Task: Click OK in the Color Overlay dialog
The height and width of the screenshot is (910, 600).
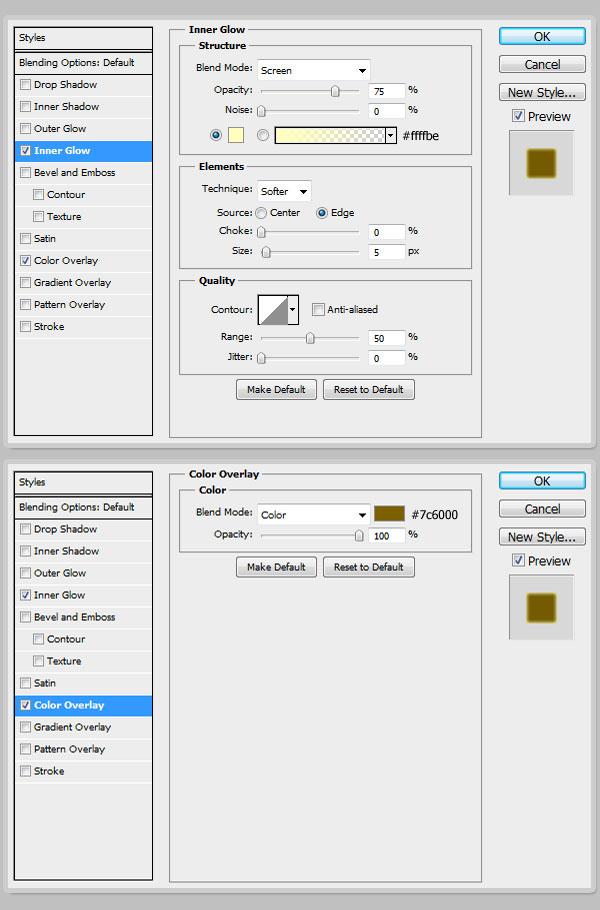Action: point(542,481)
